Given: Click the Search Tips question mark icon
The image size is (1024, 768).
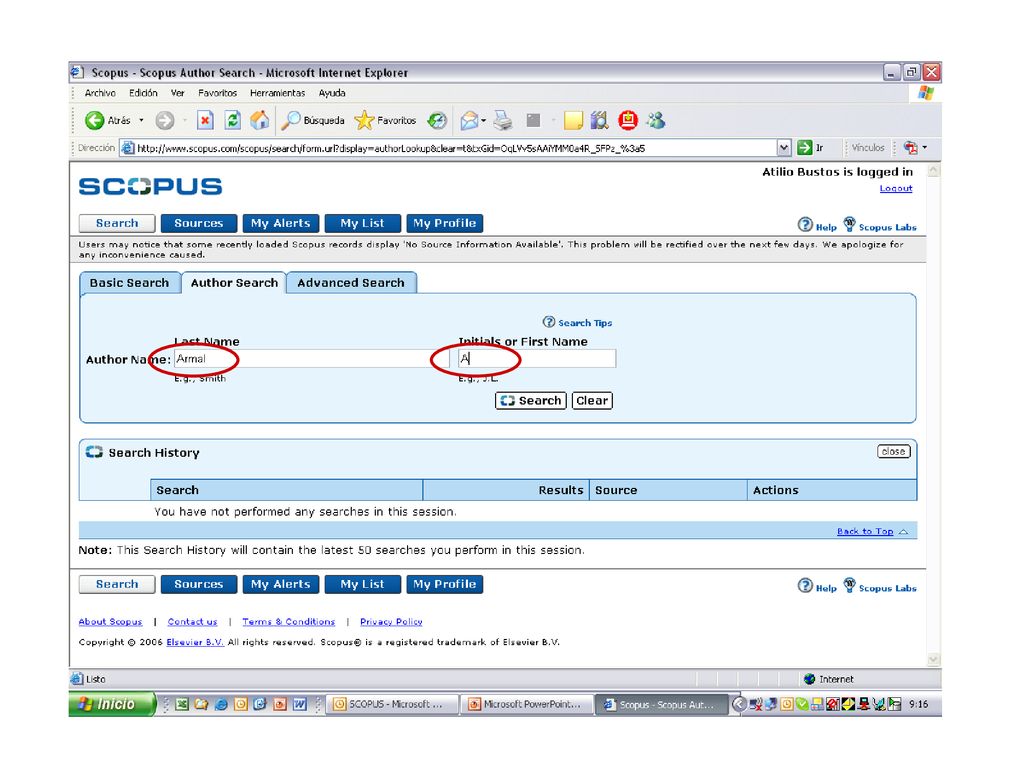Looking at the screenshot, I should (549, 322).
